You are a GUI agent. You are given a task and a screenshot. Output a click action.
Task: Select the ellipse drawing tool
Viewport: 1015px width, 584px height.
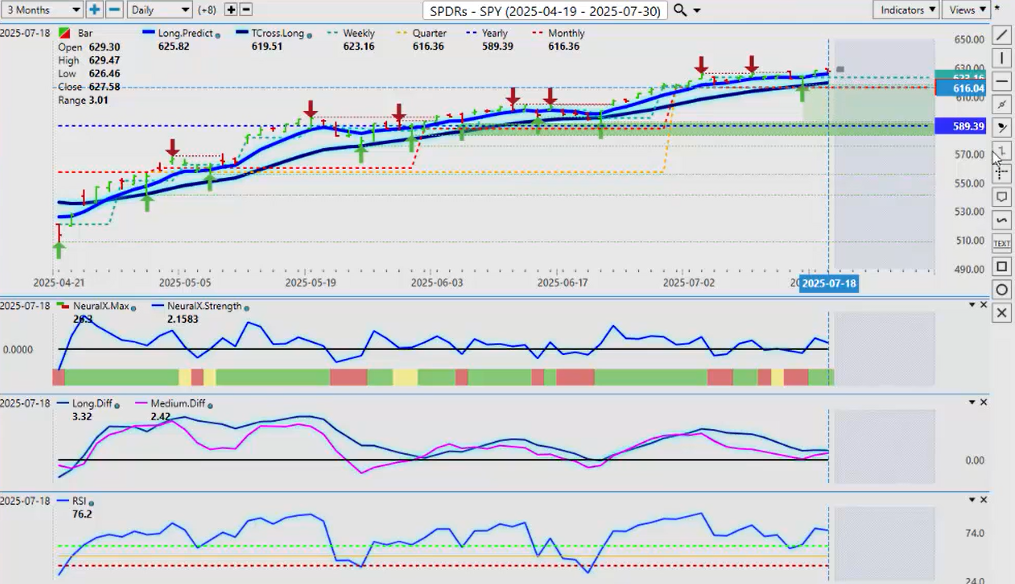tap(1002, 289)
